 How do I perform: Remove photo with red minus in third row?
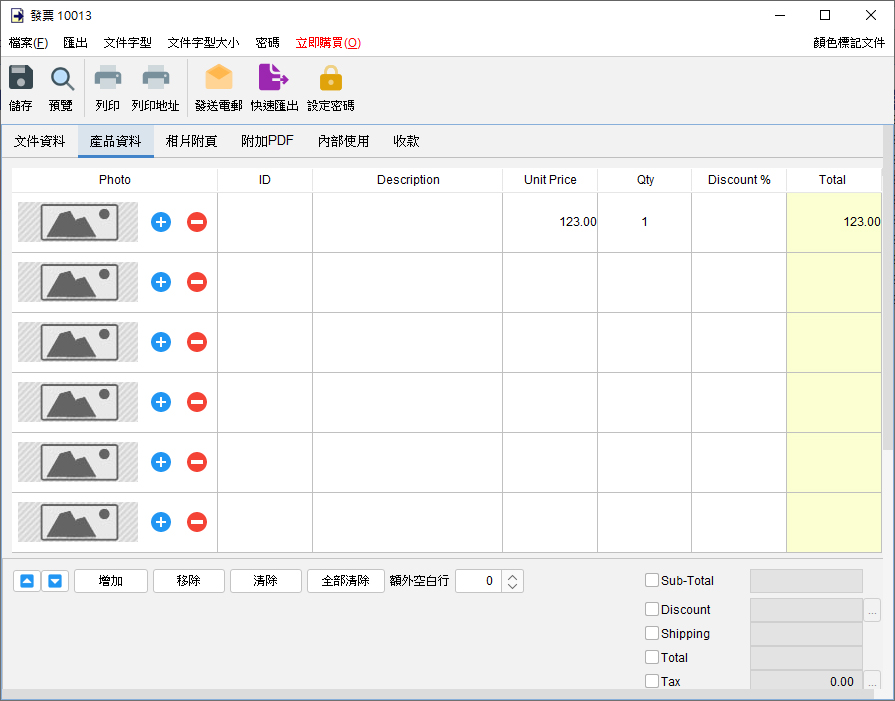(x=197, y=342)
